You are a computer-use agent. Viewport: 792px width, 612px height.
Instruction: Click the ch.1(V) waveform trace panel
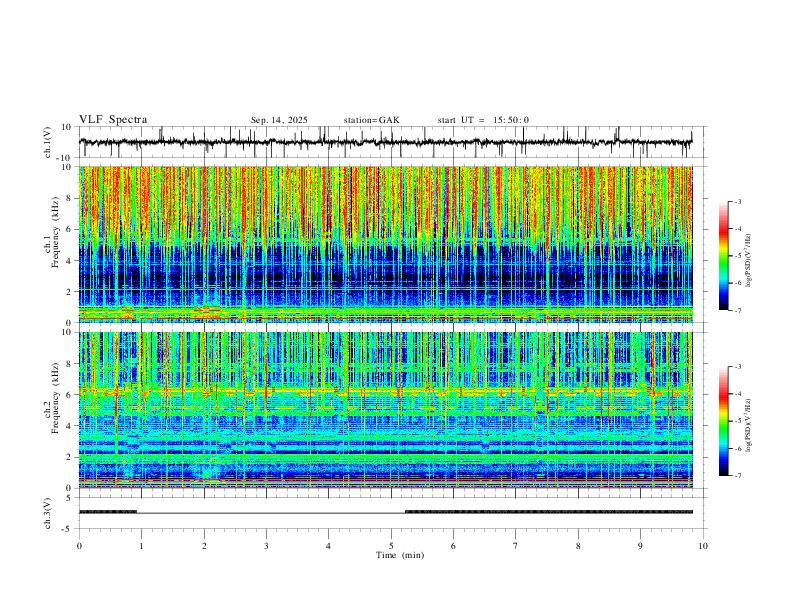[x=391, y=143]
